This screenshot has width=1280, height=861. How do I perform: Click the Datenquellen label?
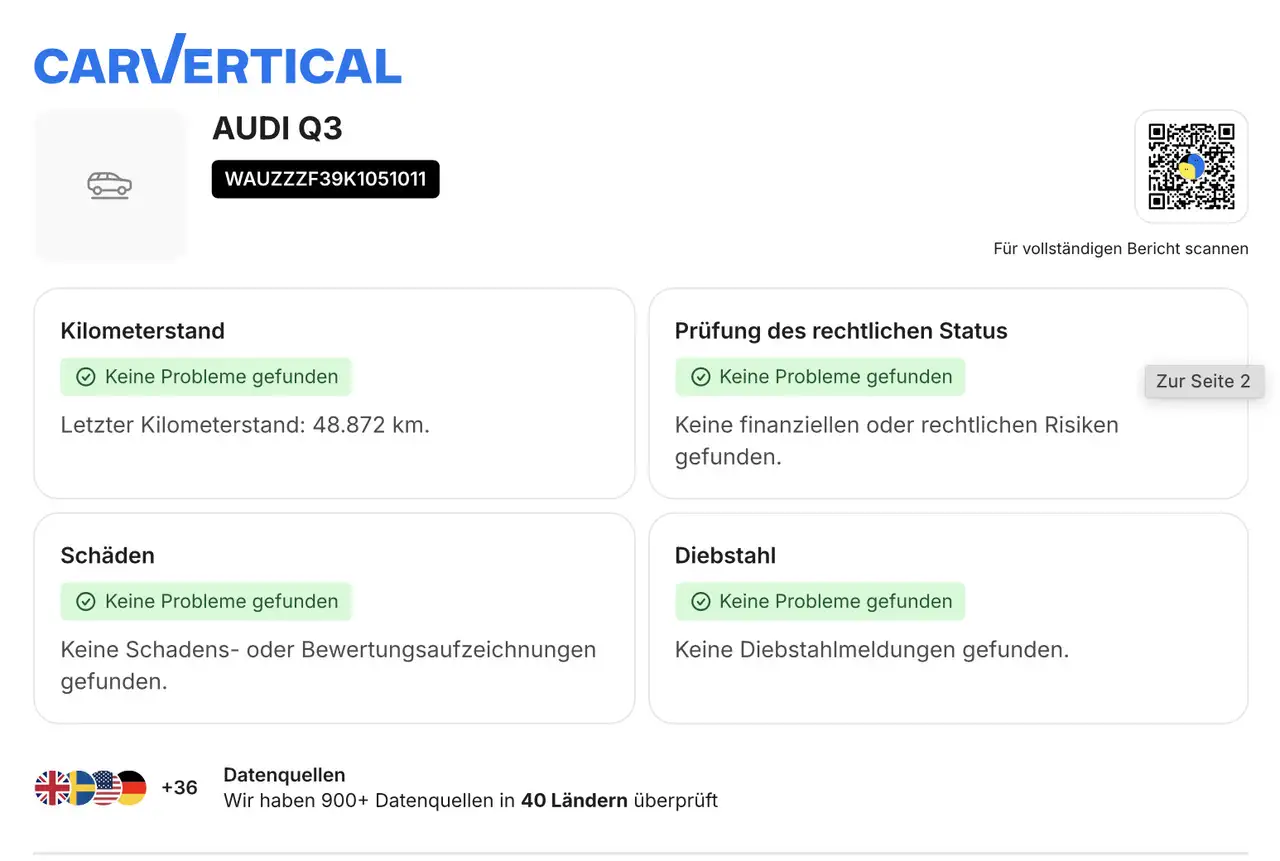(284, 775)
